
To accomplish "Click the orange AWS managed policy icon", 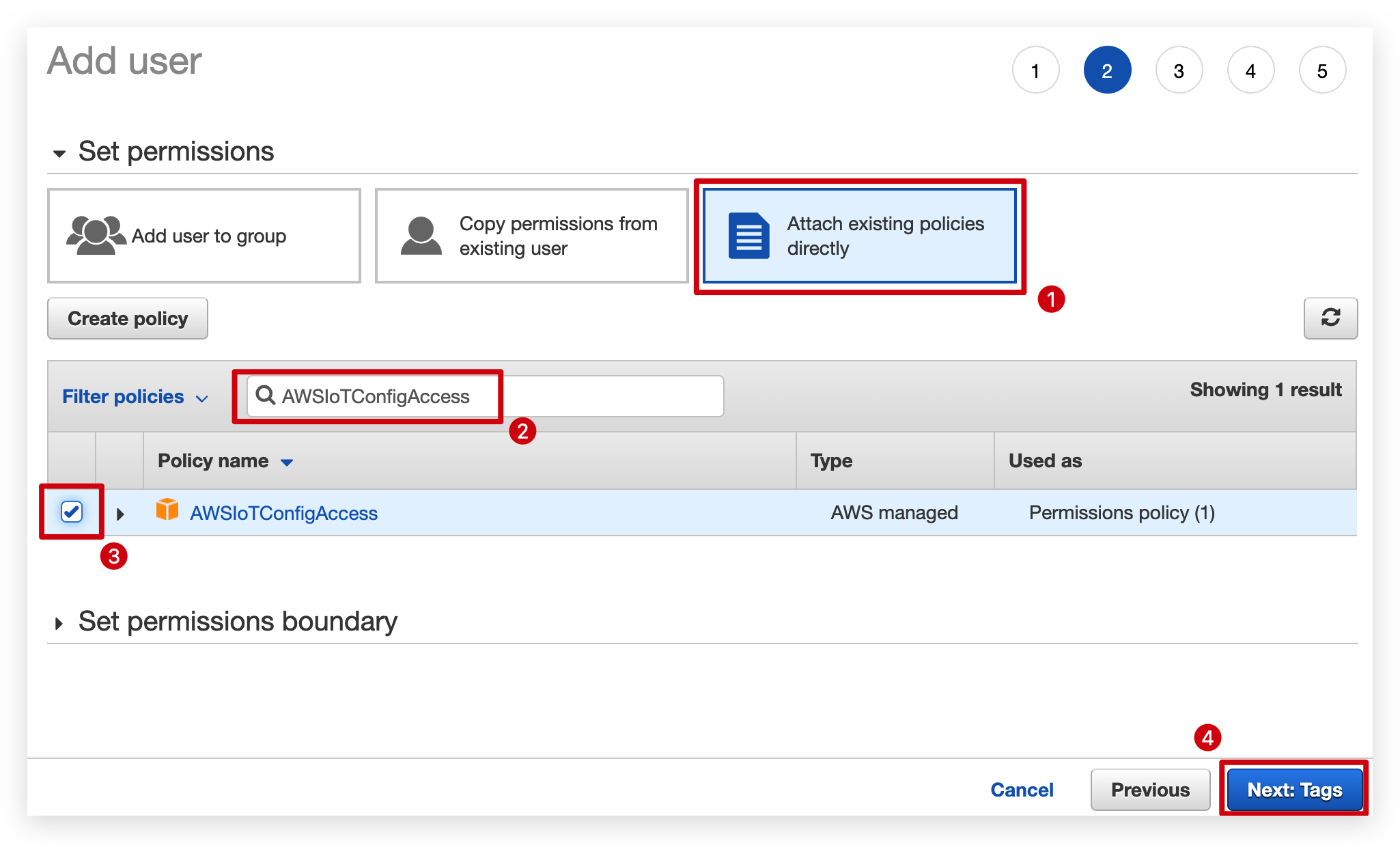I will pos(167,510).
